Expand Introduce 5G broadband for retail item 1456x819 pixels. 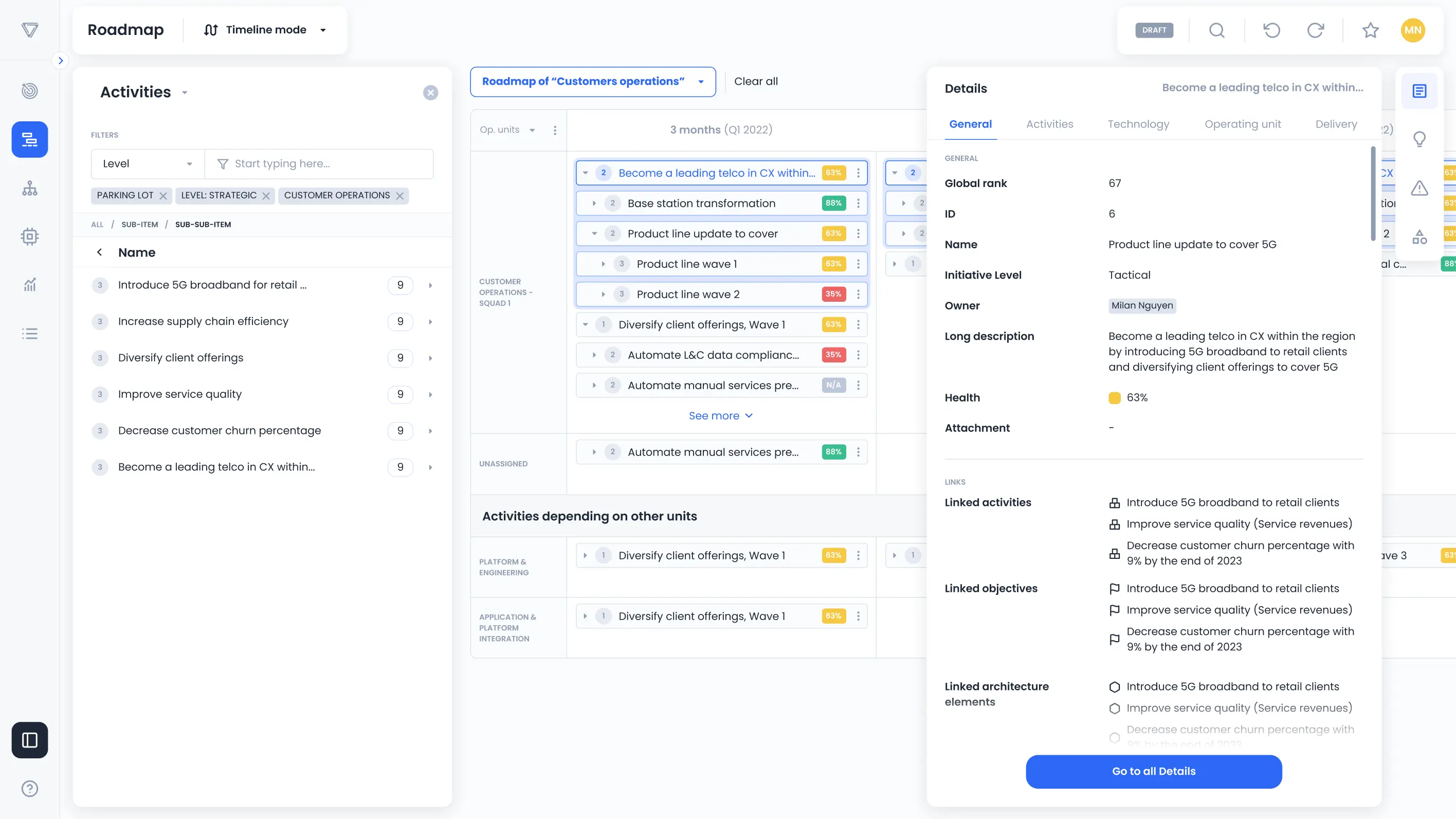pyautogui.click(x=430, y=285)
